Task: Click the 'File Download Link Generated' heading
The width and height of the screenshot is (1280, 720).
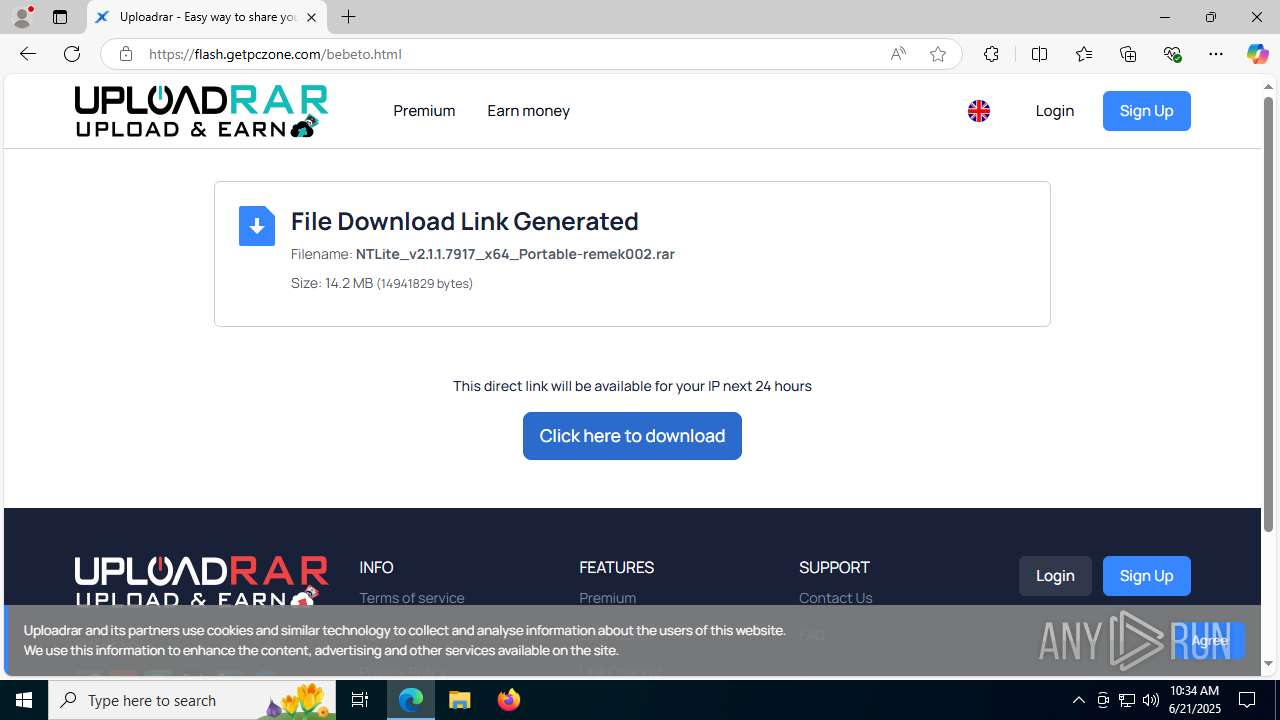Action: pos(464,221)
